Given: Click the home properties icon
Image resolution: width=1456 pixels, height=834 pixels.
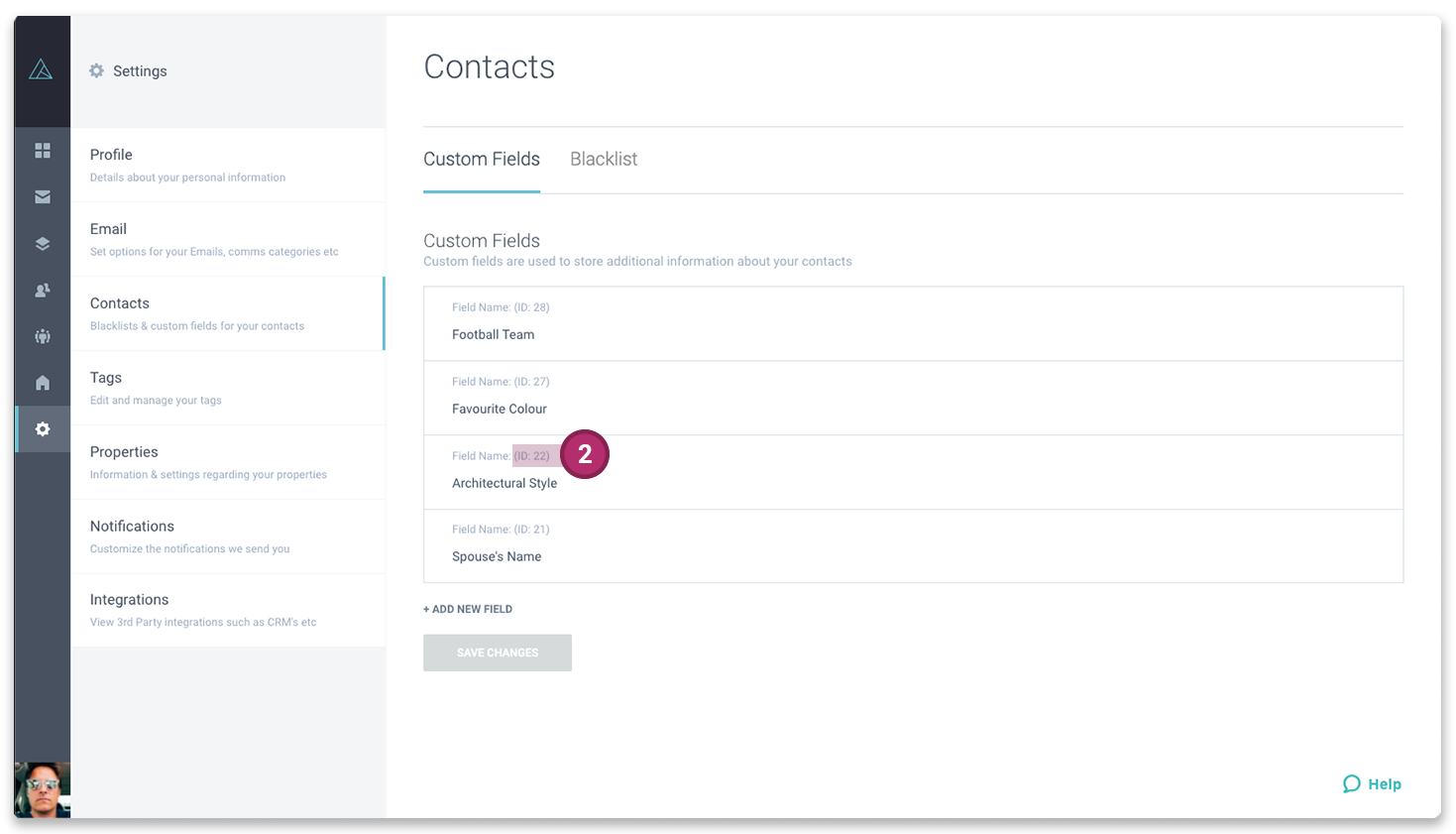Looking at the screenshot, I should click(x=42, y=383).
